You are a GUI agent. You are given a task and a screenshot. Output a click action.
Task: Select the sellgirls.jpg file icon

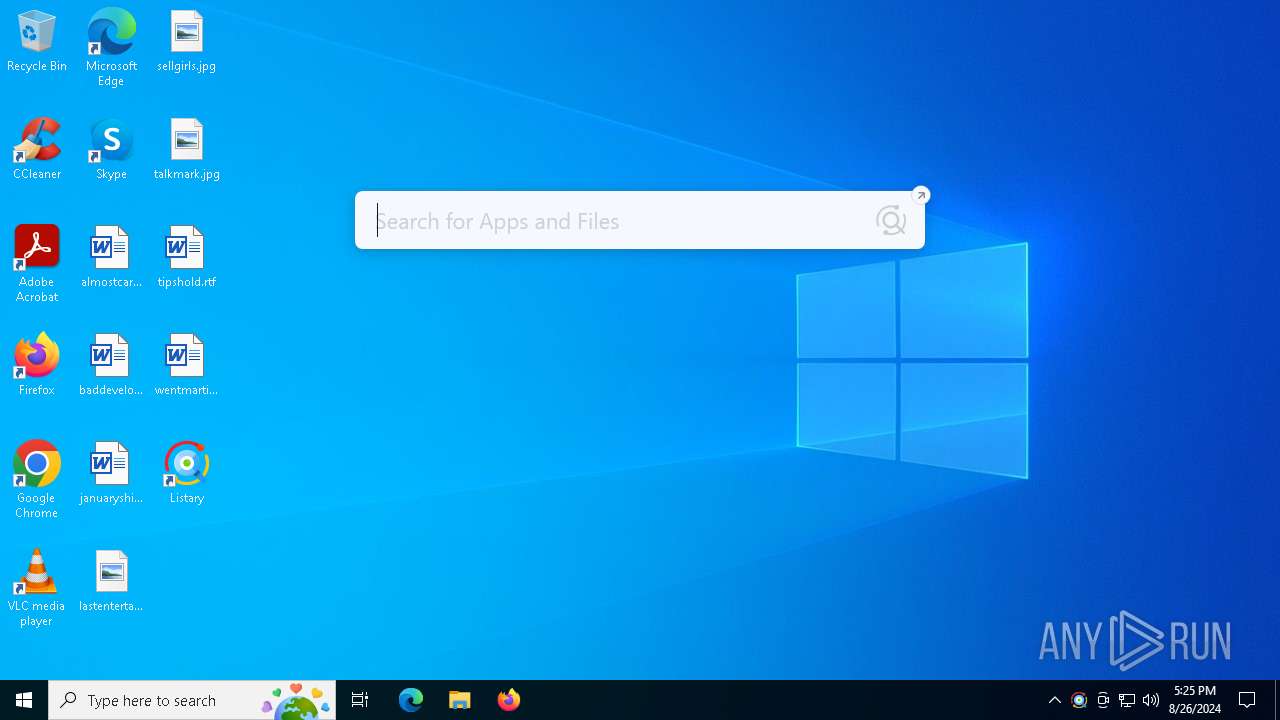pos(186,42)
